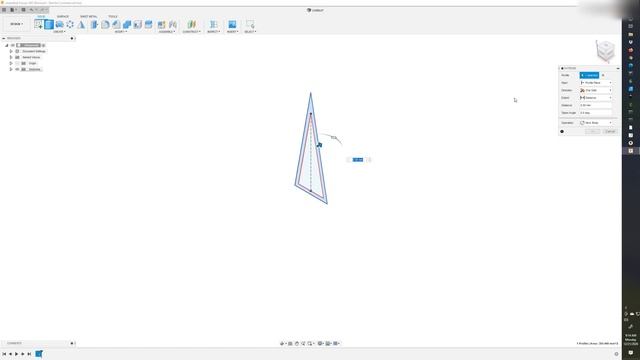Open the Inspect menu dropdown

click(213, 31)
